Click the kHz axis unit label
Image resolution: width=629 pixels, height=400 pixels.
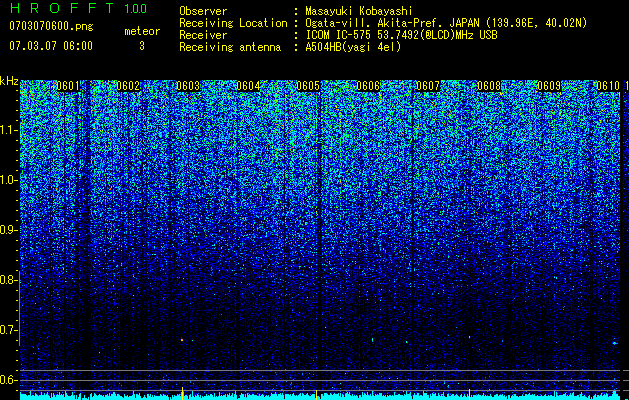tap(9, 81)
